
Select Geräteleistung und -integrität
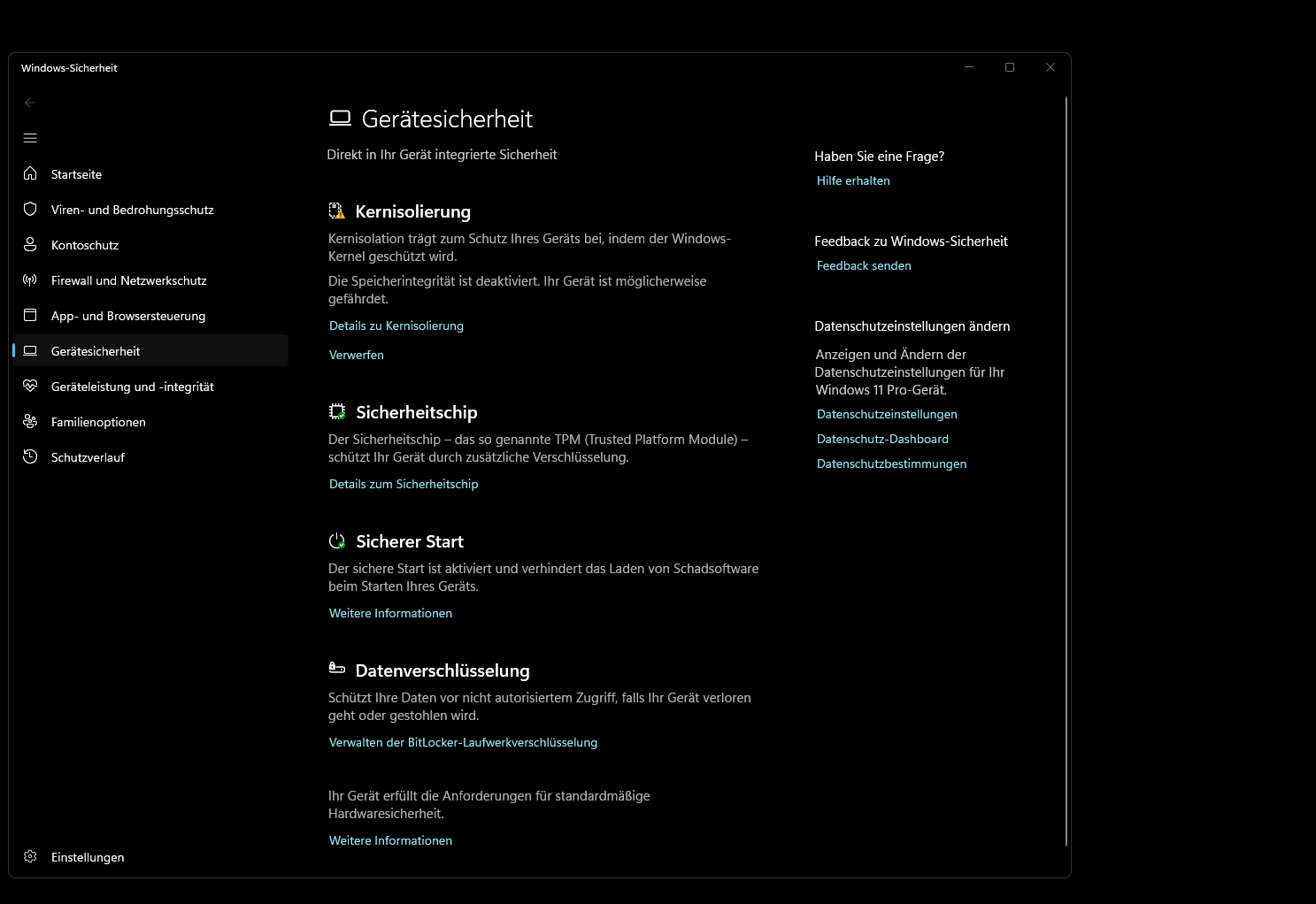tap(133, 387)
